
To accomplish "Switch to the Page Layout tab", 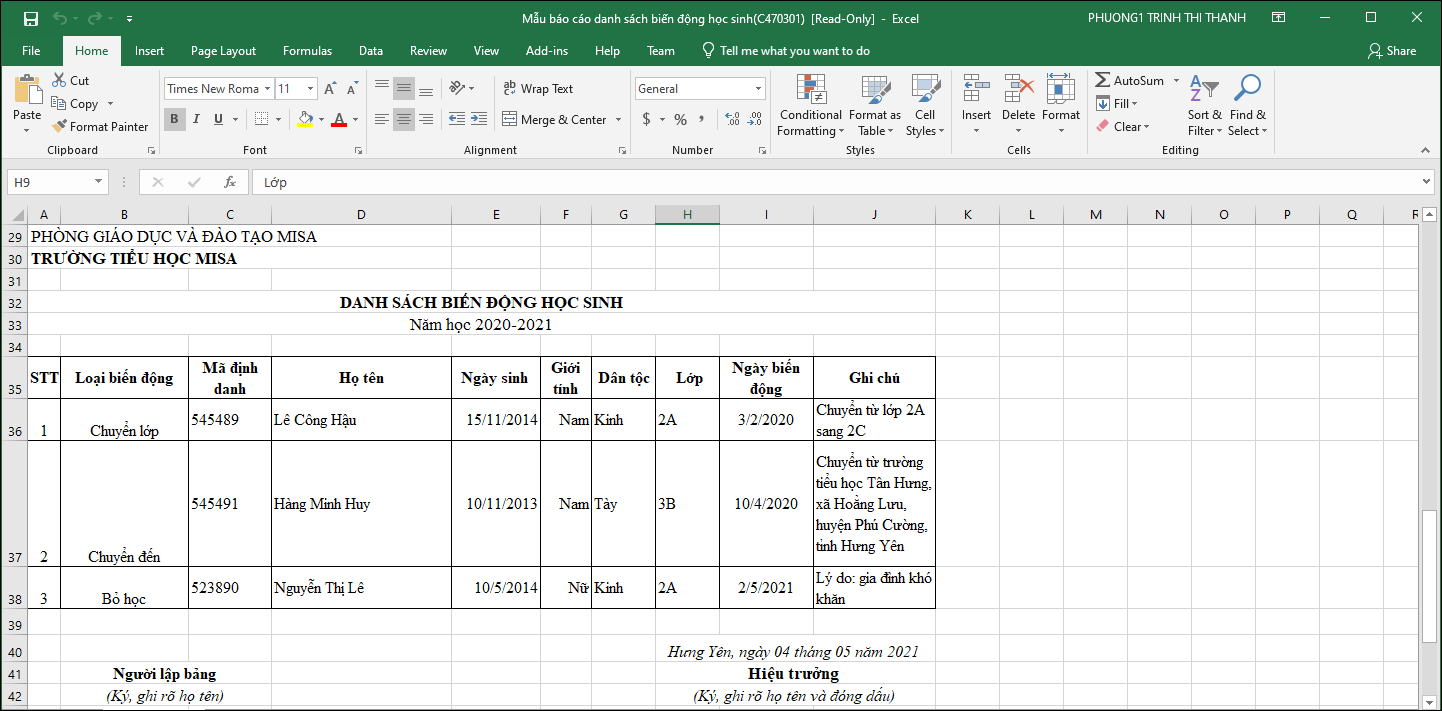I will [x=223, y=51].
